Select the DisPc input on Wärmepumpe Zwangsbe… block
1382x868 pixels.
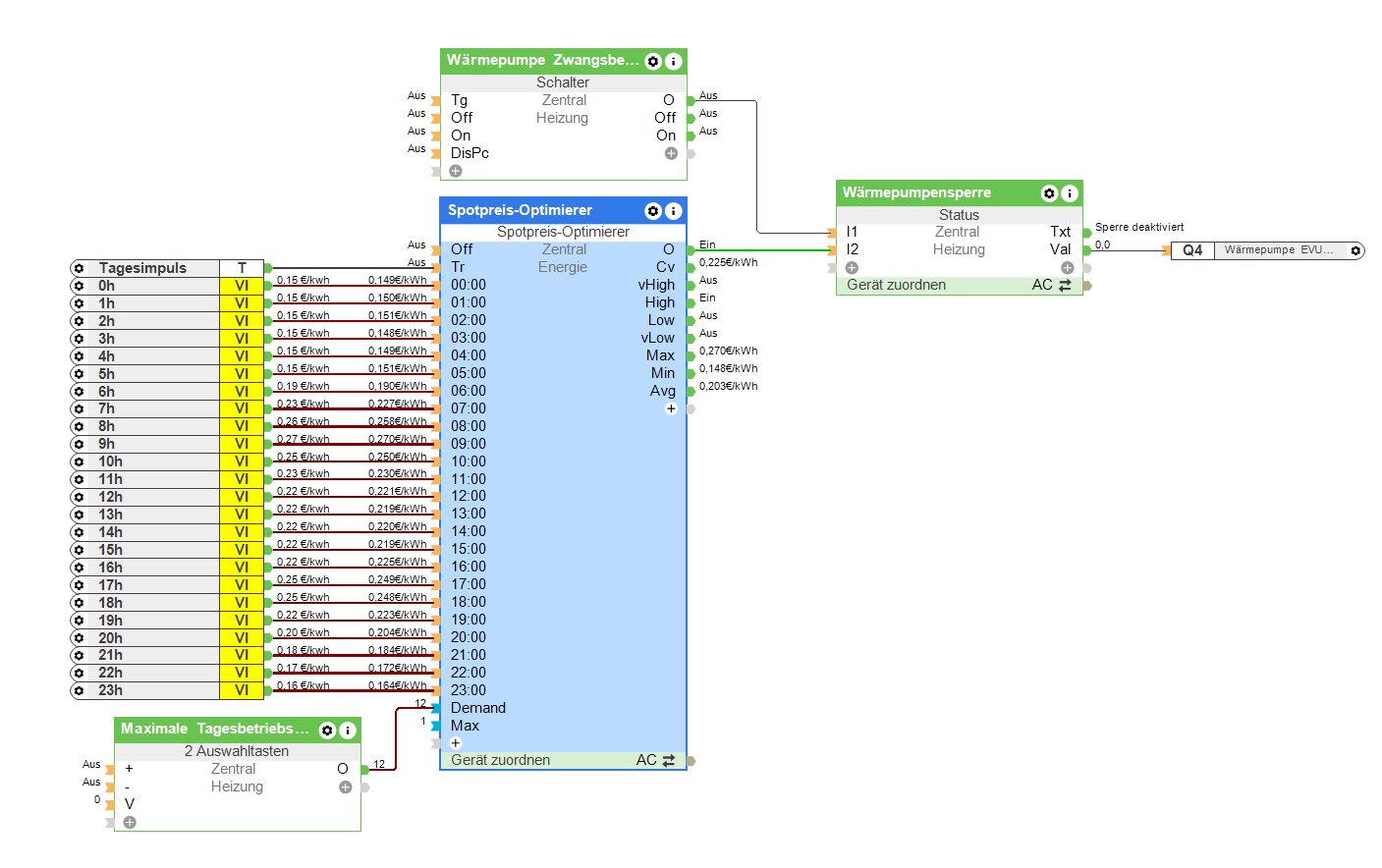pos(470,153)
